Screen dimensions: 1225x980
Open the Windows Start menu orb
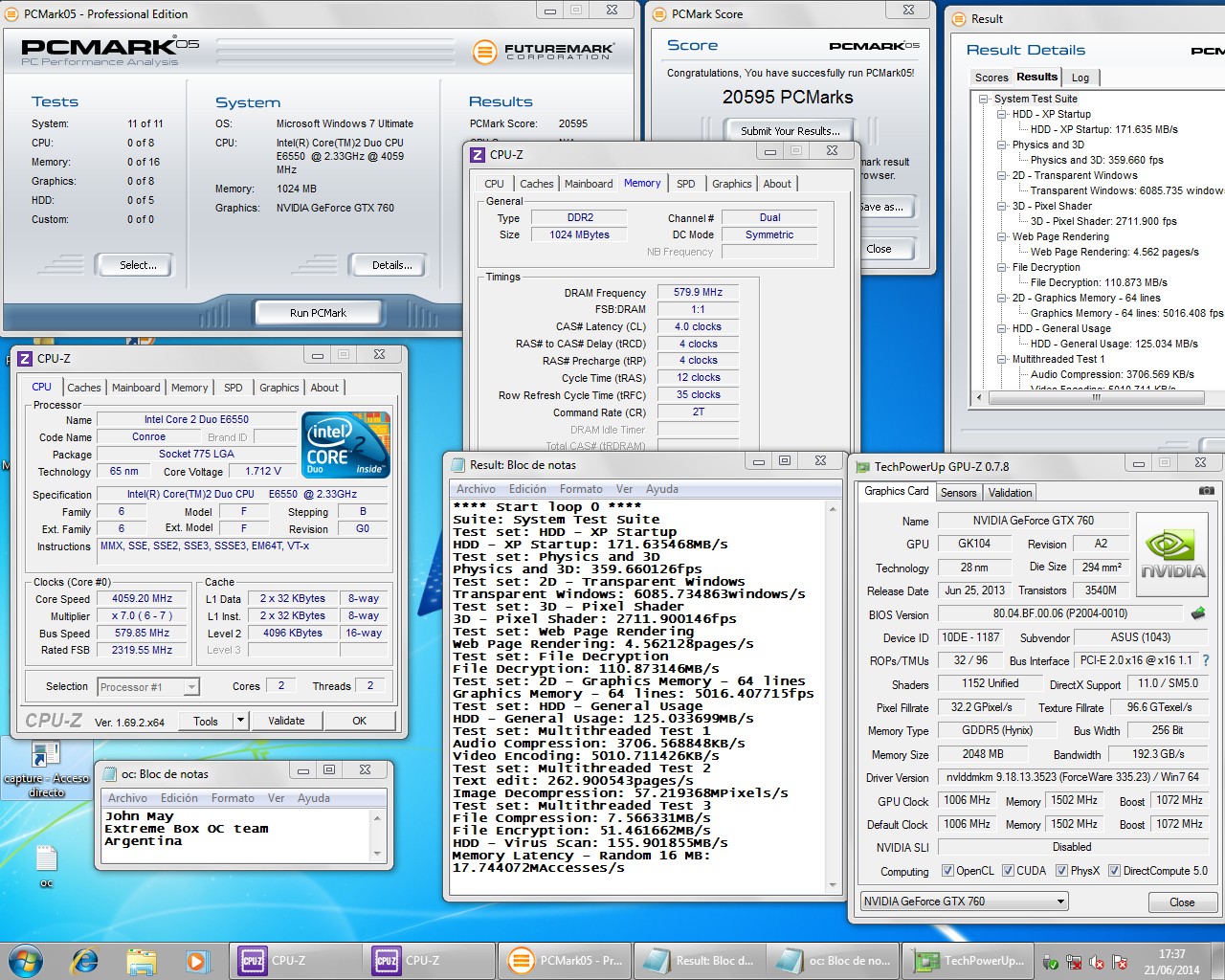[26, 960]
